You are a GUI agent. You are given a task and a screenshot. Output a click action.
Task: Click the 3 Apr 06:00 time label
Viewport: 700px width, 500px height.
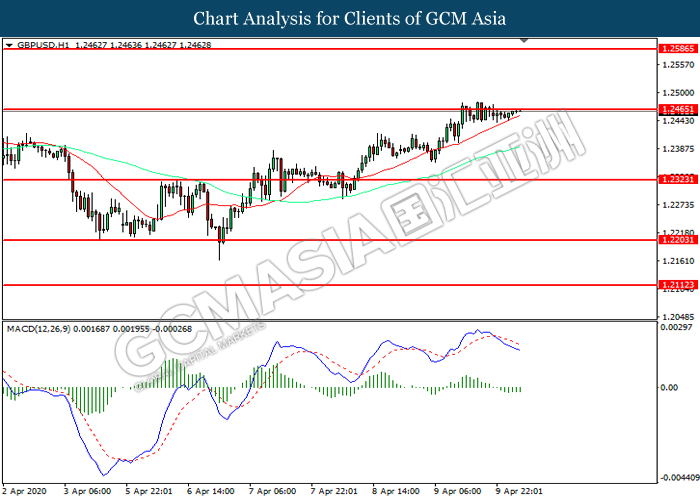click(x=88, y=492)
